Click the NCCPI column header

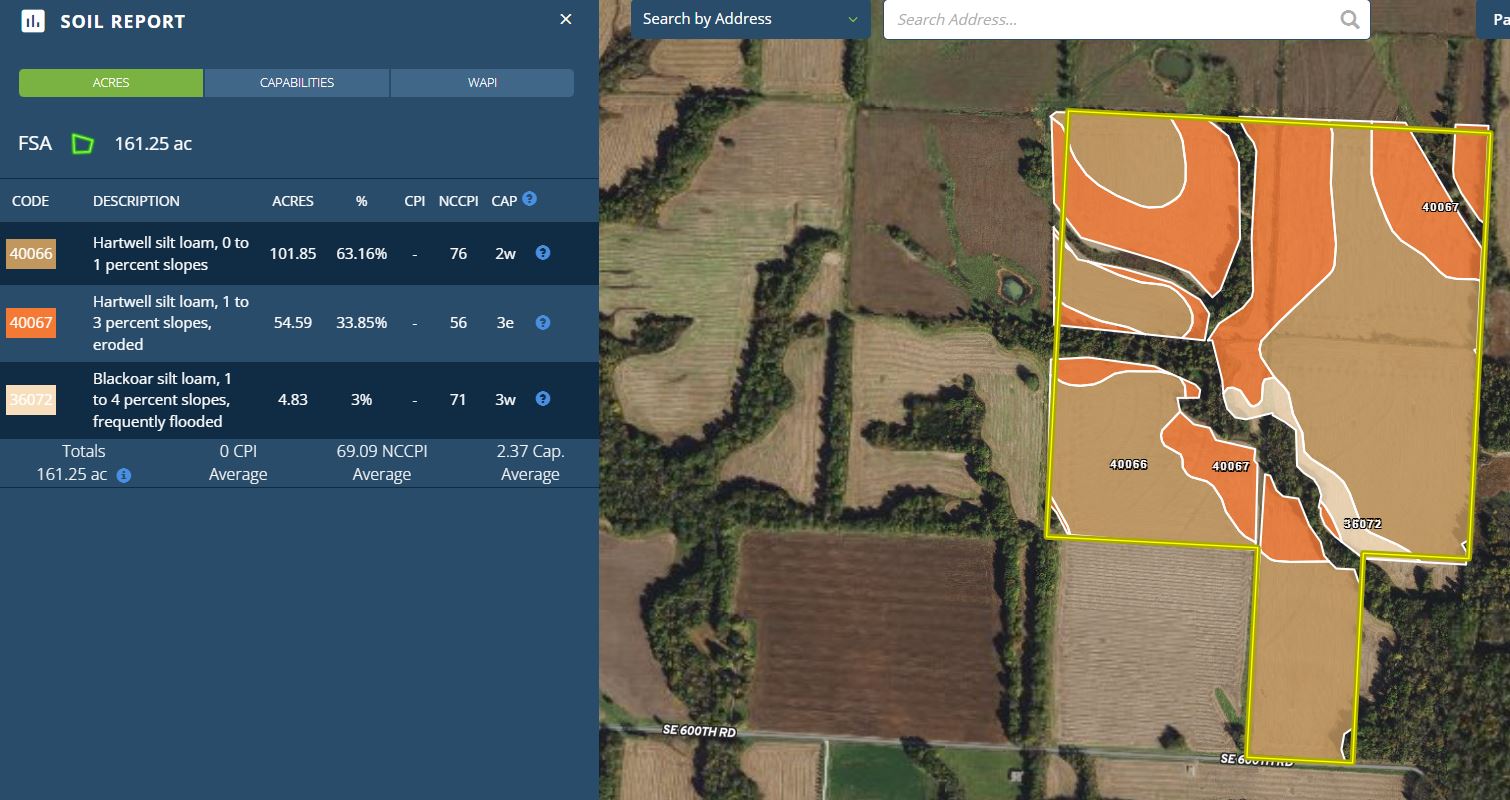(x=459, y=201)
